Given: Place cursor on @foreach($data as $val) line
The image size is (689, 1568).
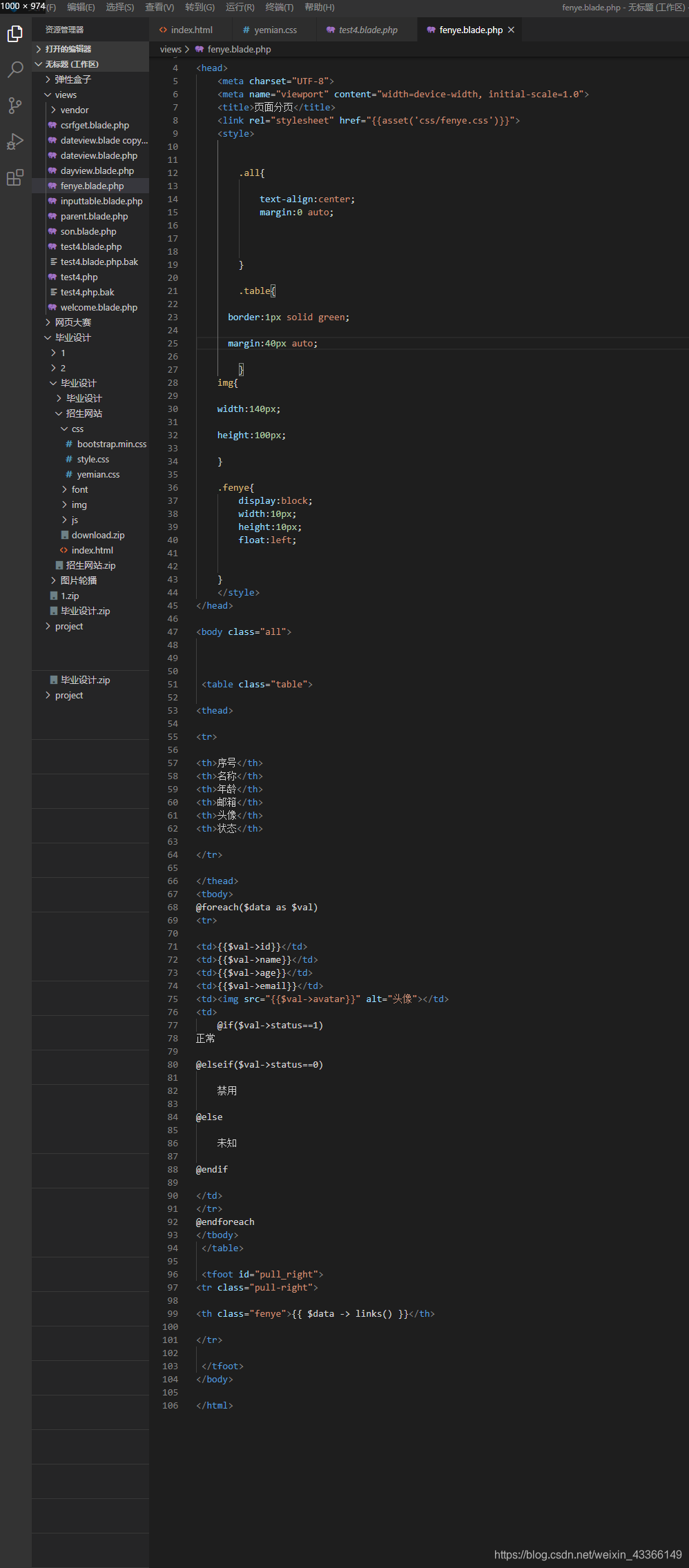Looking at the screenshot, I should 257,907.
